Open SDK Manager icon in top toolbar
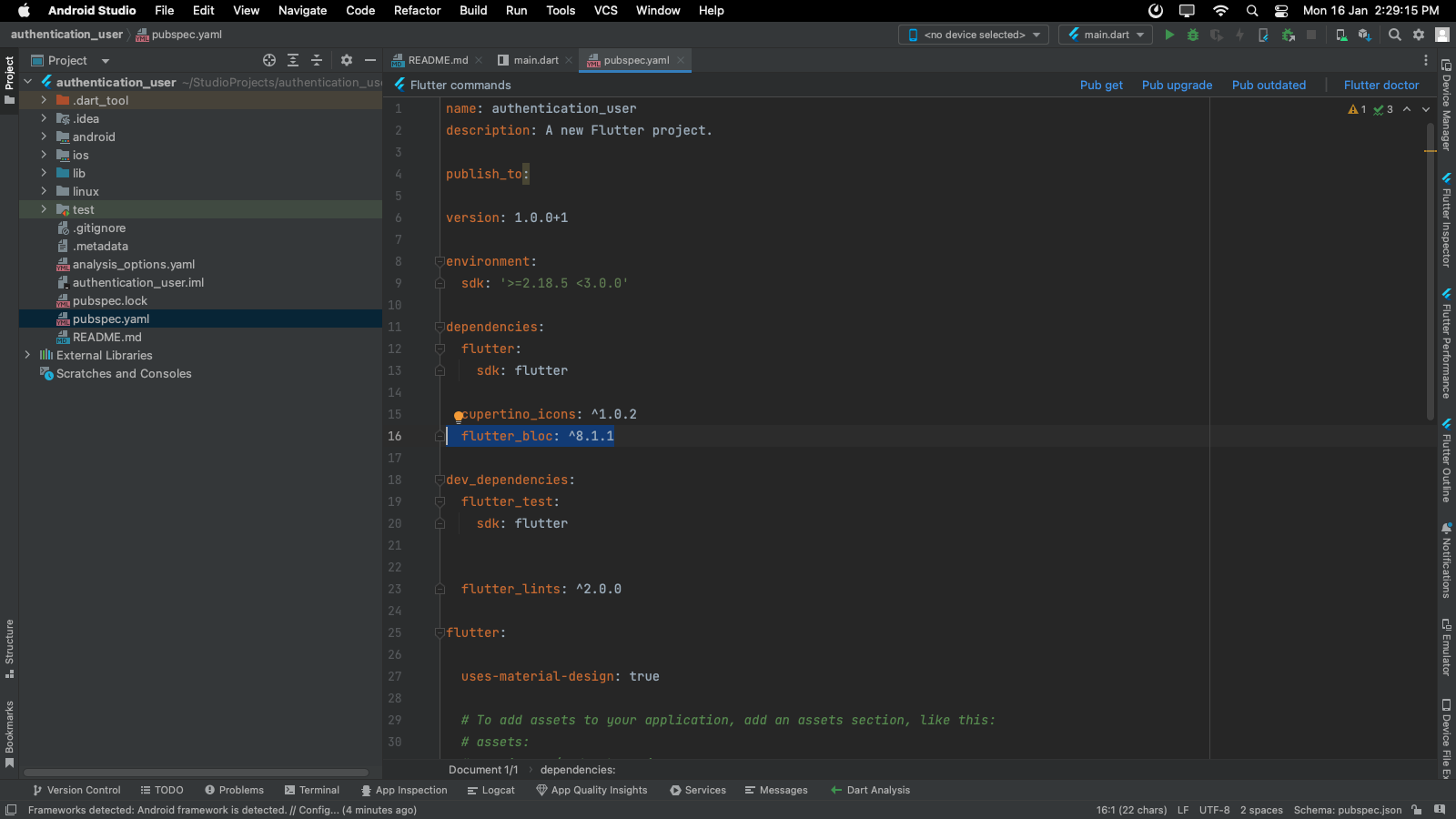The width and height of the screenshot is (1456, 819). point(1364,35)
